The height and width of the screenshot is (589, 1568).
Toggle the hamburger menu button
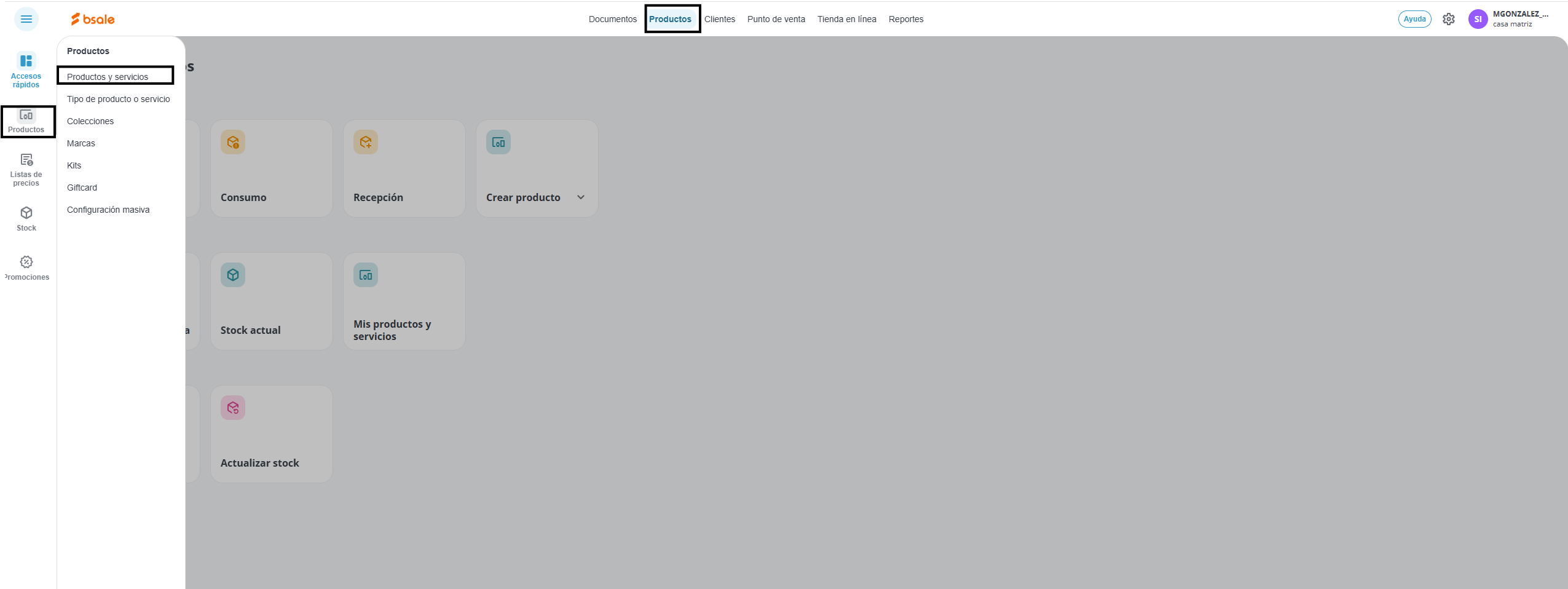pos(26,19)
